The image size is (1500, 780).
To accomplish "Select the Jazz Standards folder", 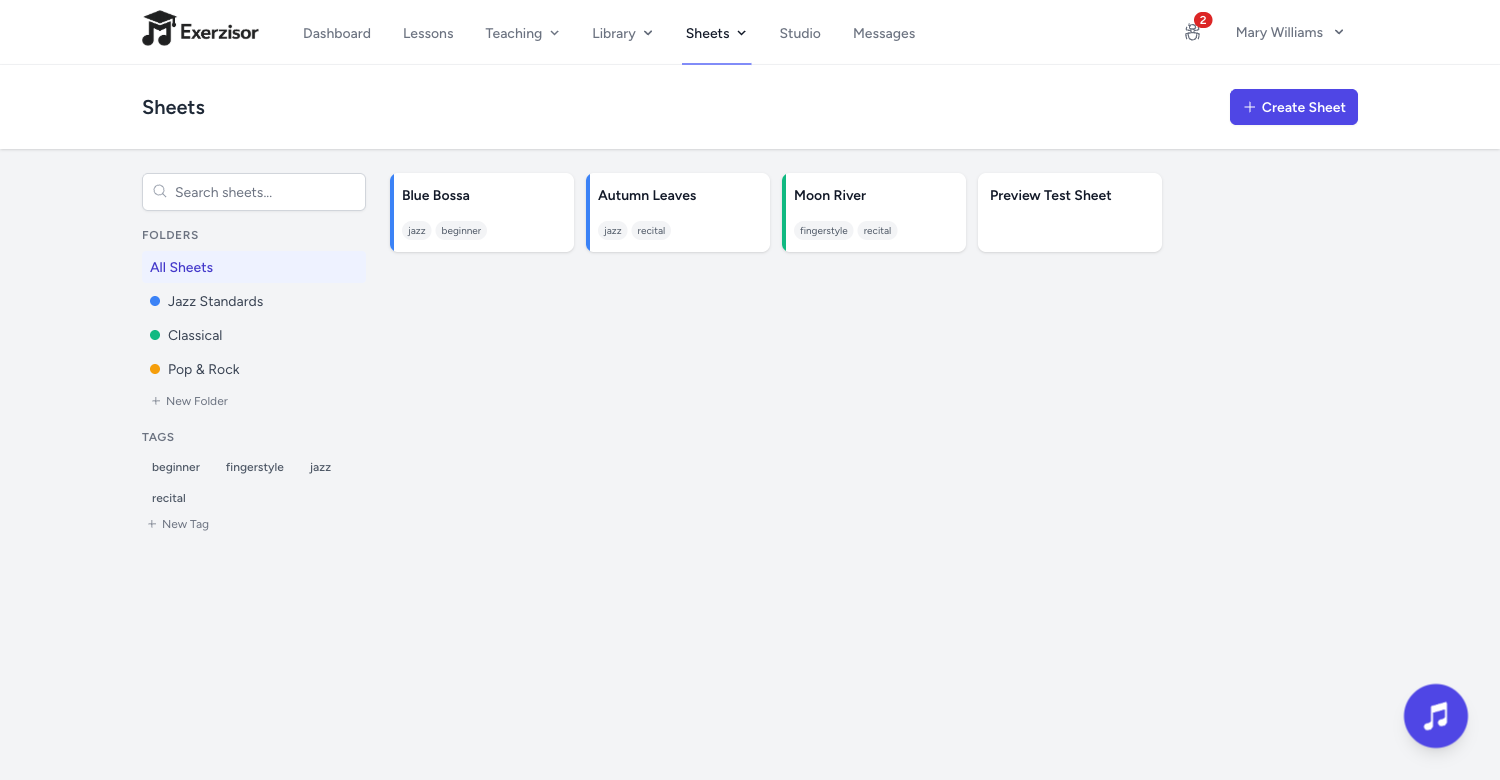I will (254, 301).
